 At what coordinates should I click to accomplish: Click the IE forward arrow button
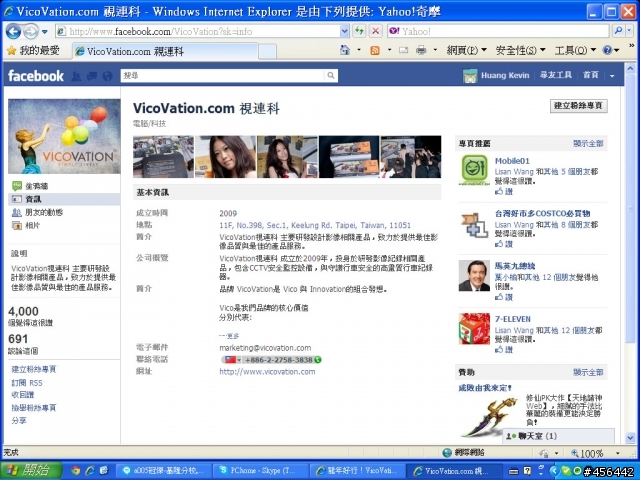(31, 31)
